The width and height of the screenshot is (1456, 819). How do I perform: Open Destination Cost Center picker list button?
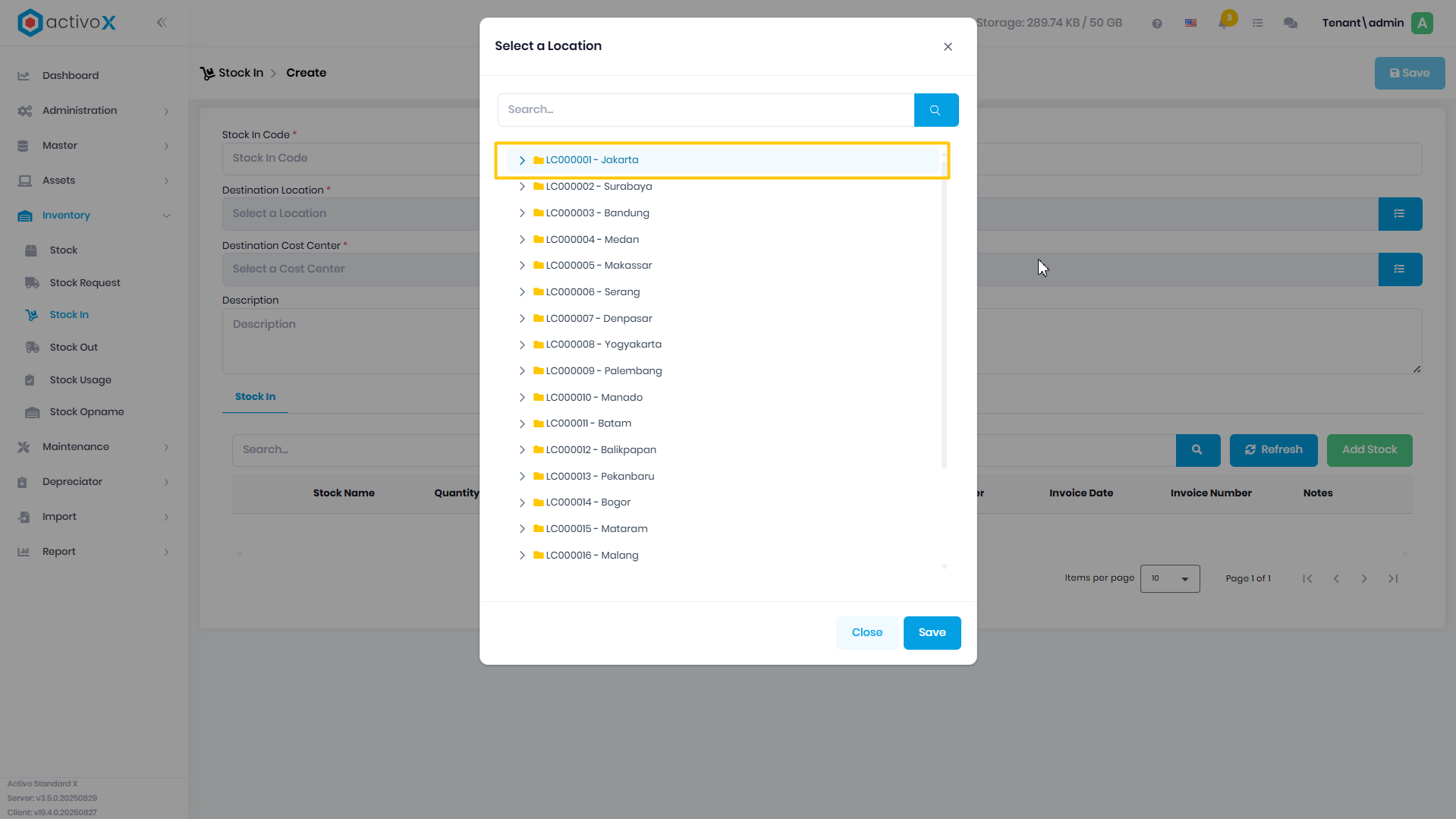coord(1400,269)
